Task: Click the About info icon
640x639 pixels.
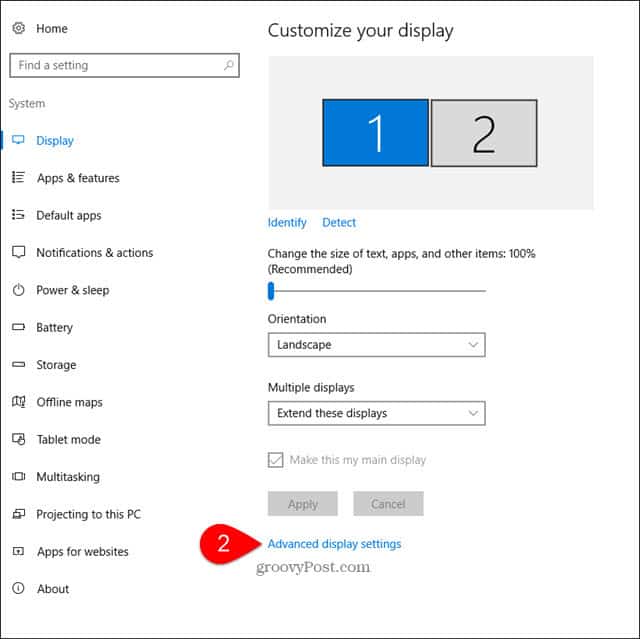Action: pos(18,588)
